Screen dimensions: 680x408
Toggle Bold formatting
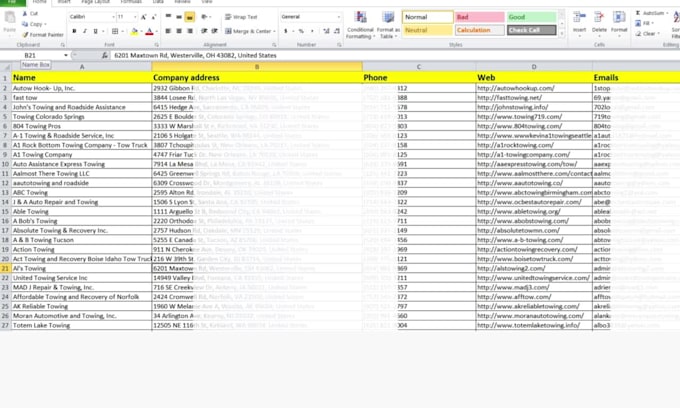[74, 31]
